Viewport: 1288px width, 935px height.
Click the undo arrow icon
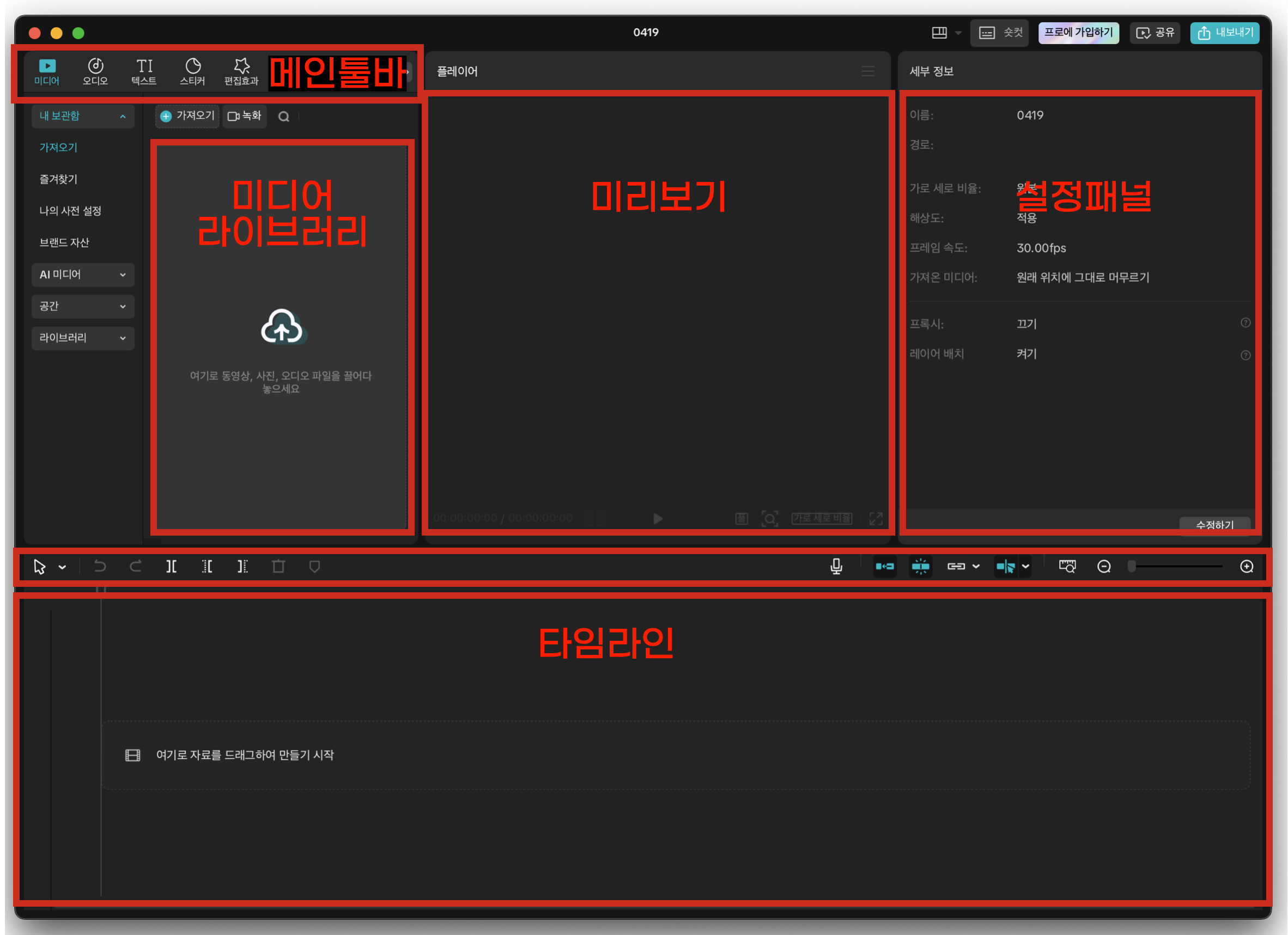click(x=100, y=566)
